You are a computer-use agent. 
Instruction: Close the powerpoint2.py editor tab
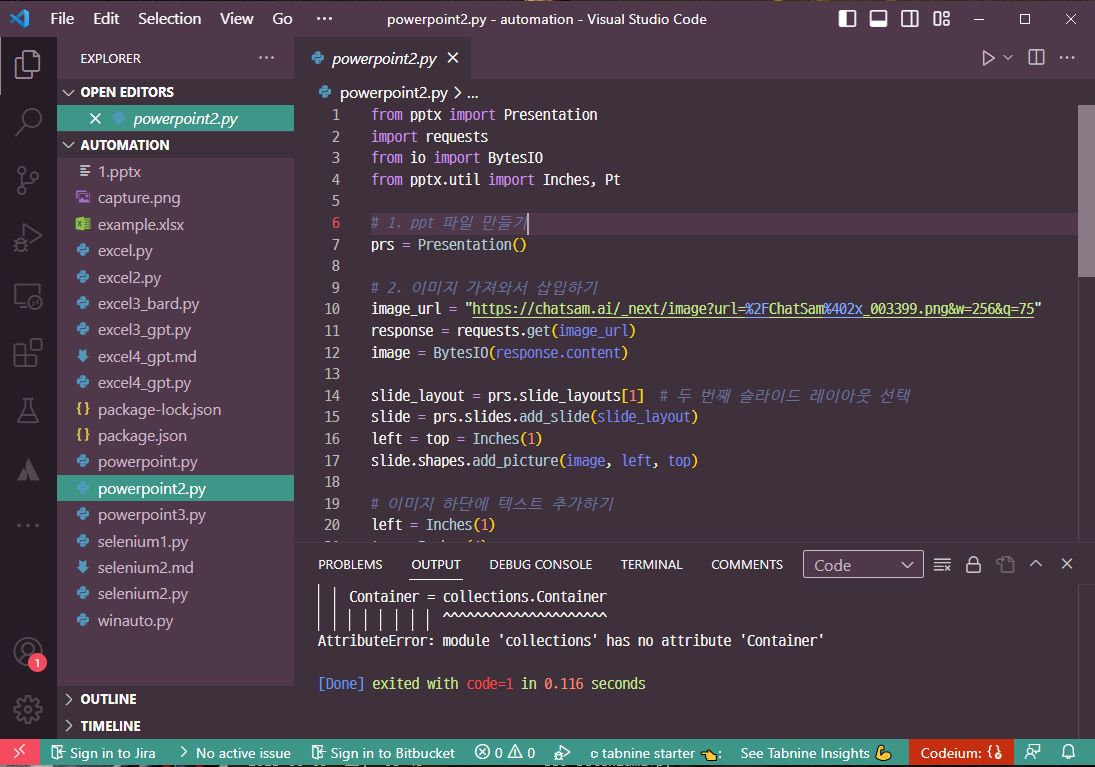click(x=453, y=58)
